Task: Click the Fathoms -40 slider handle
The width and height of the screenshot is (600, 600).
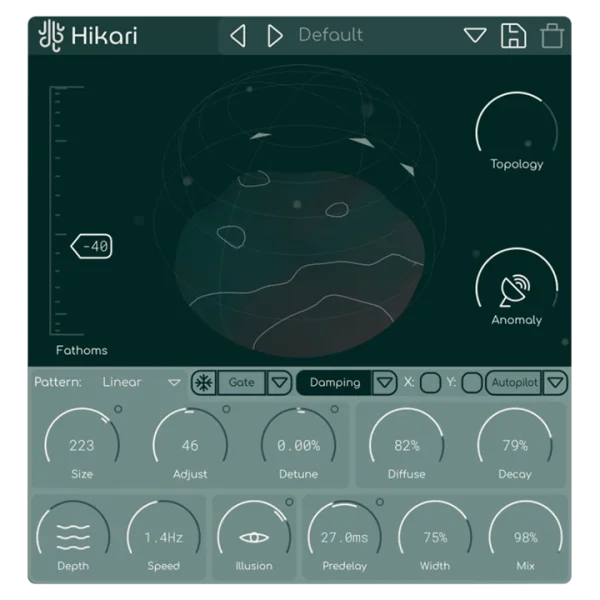Action: tap(91, 246)
